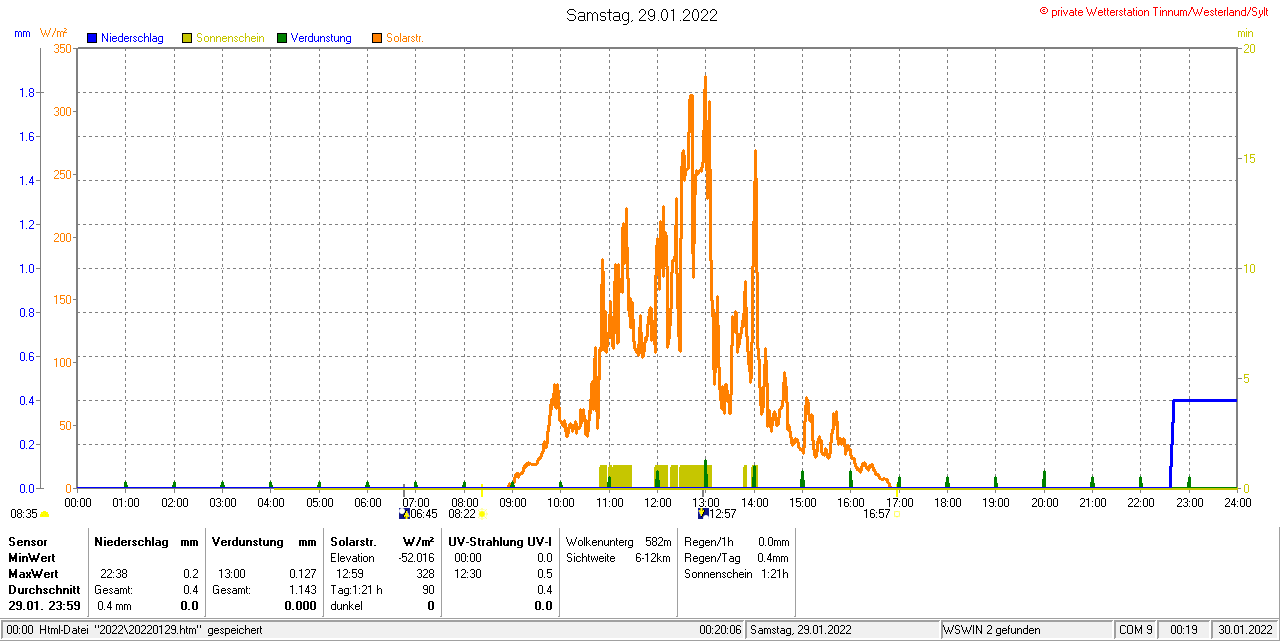Click the dunkel label
Screen dimensions: 1280x641
tap(346, 606)
